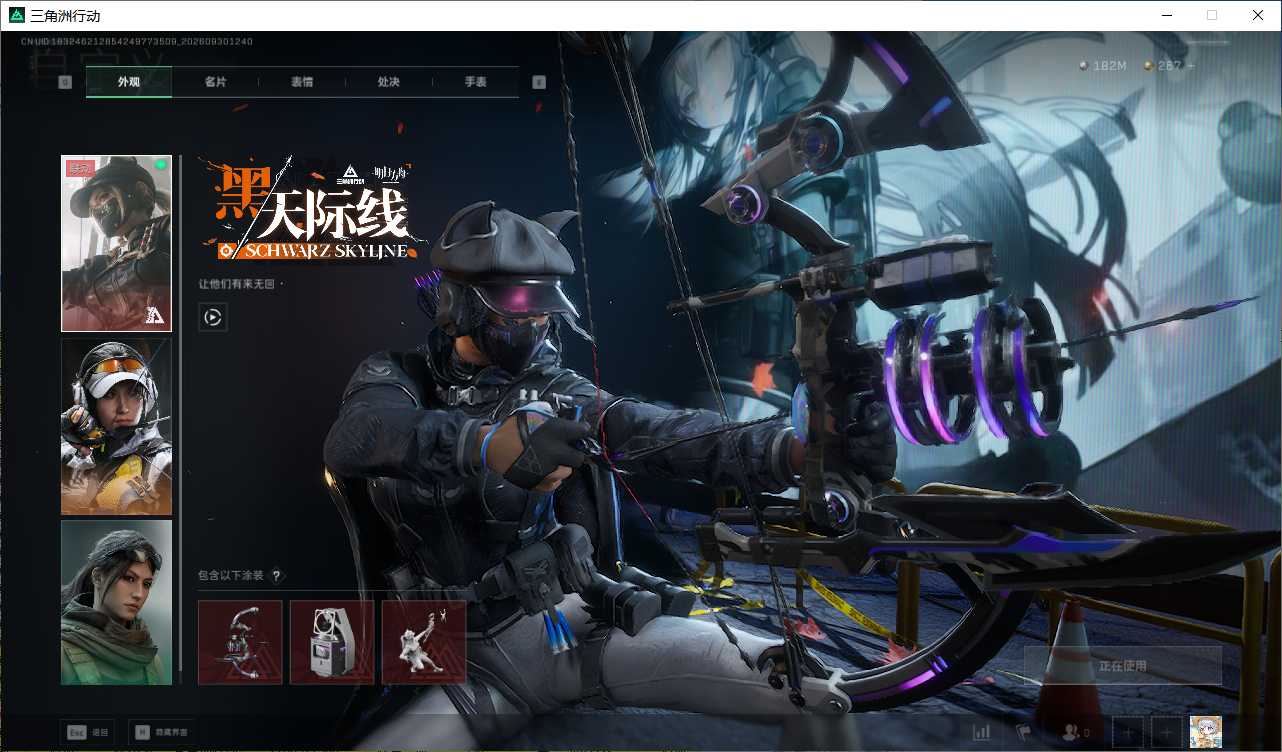Click the E next-tab key icon
Viewport: 1282px width, 752px height.
(539, 82)
